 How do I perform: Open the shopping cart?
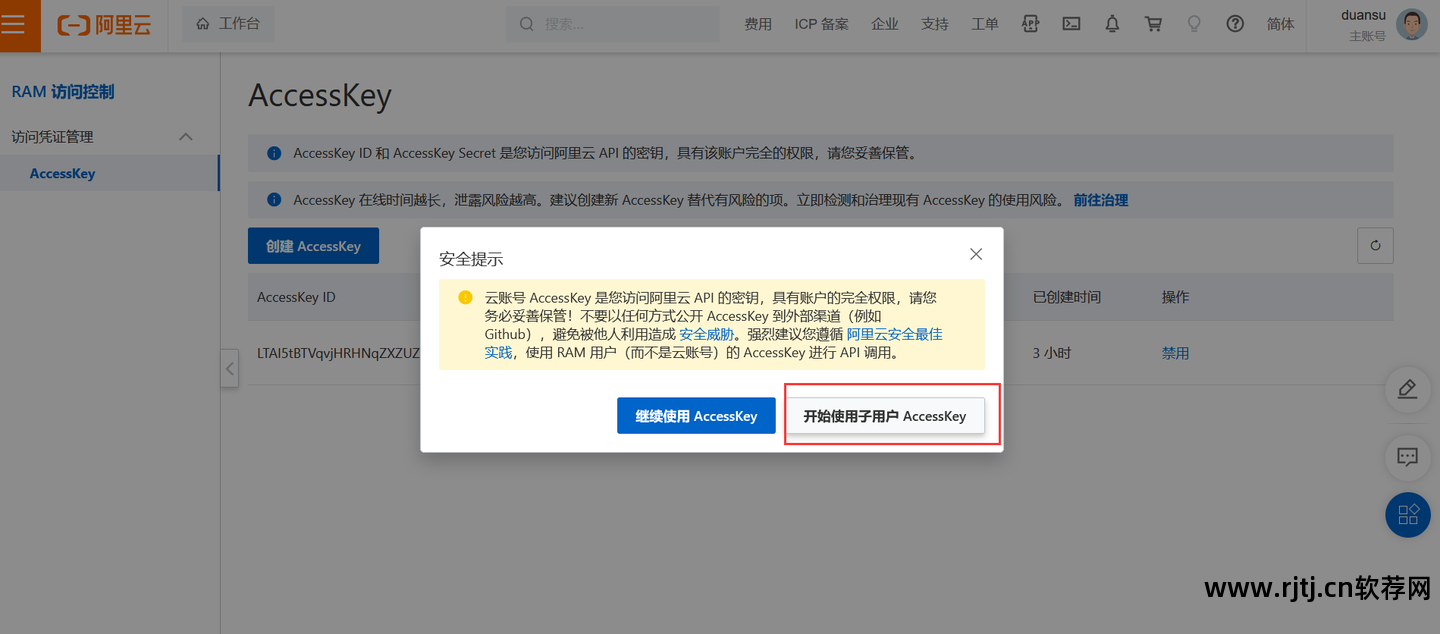tap(1153, 24)
